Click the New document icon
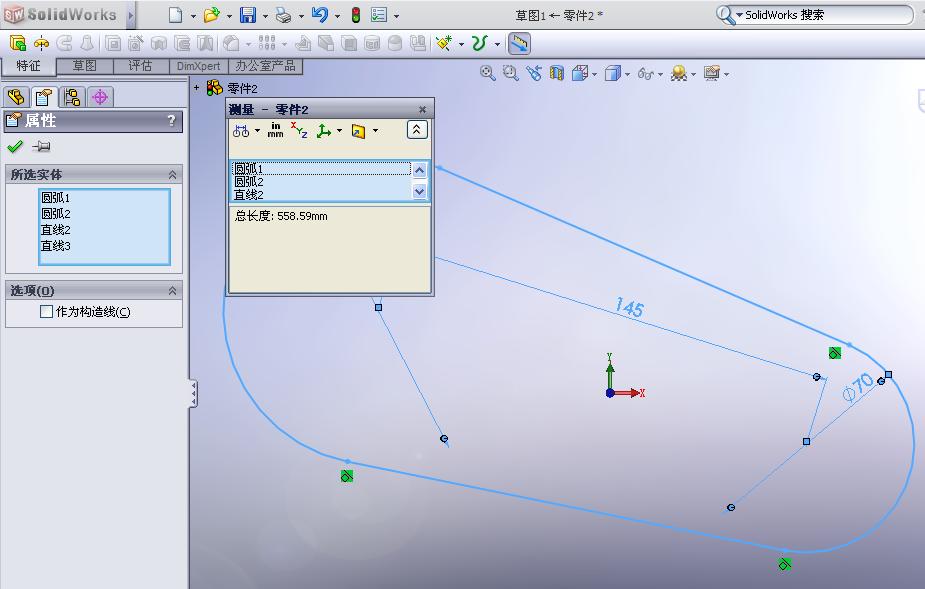 [x=175, y=15]
